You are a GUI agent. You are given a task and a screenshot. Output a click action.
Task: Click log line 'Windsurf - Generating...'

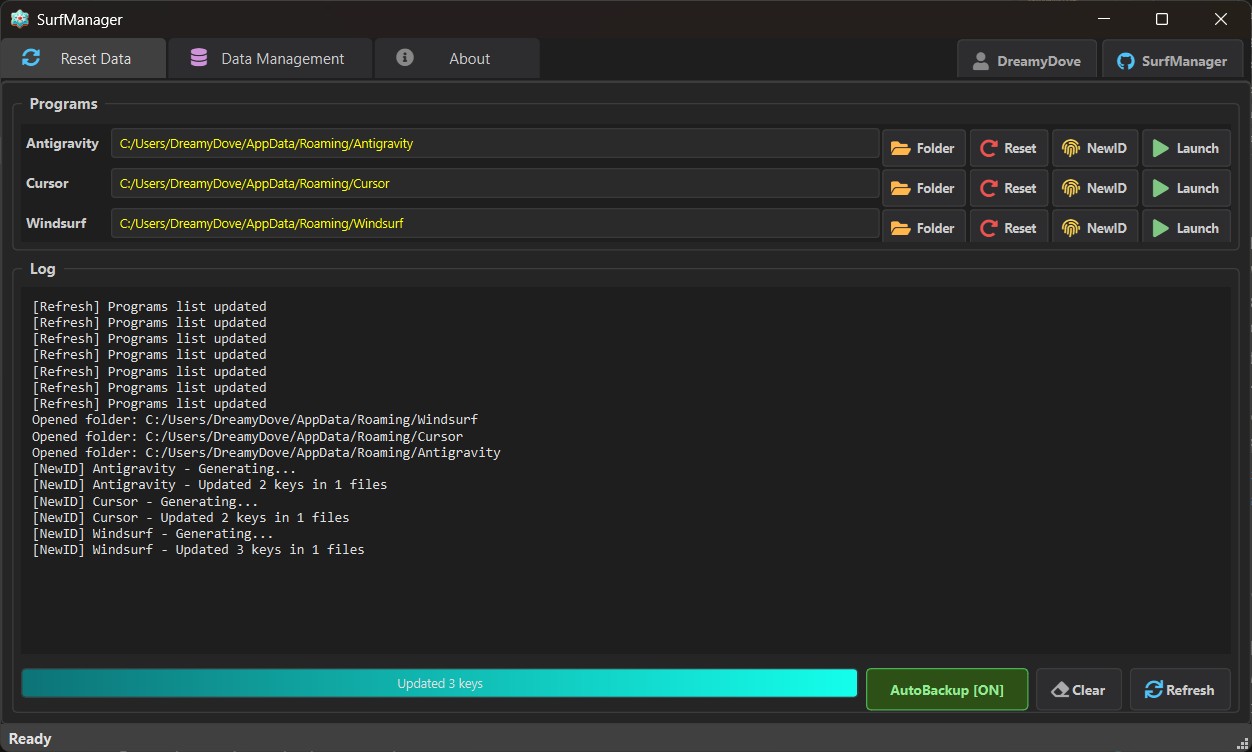coord(153,534)
